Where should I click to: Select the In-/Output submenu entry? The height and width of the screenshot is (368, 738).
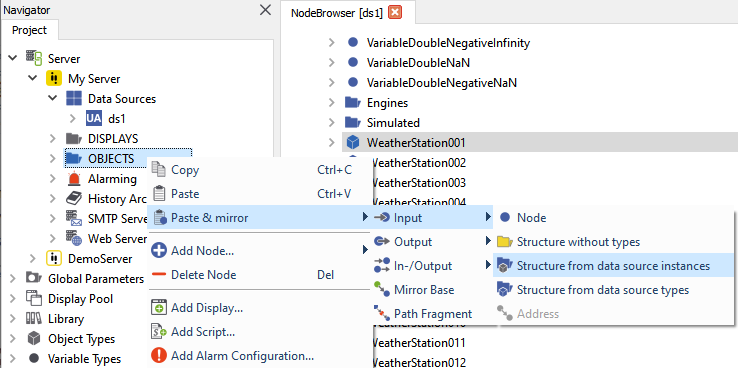[x=432, y=265]
